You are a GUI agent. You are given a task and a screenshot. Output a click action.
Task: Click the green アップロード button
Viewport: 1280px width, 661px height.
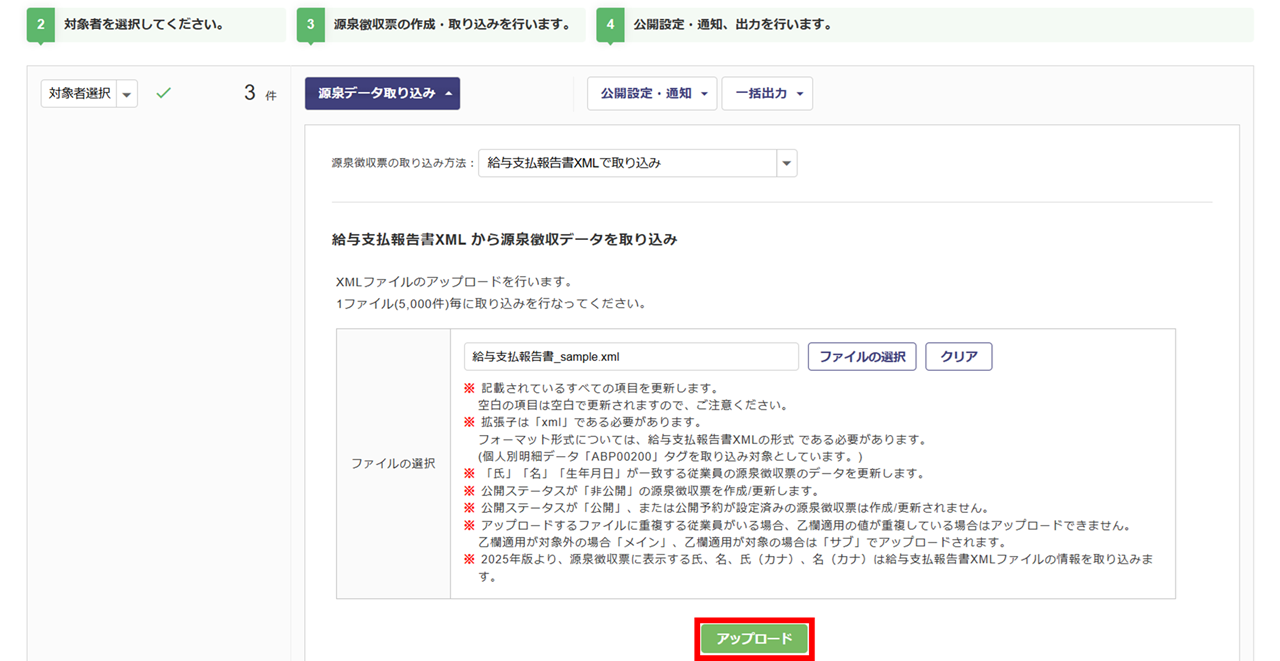(x=754, y=639)
